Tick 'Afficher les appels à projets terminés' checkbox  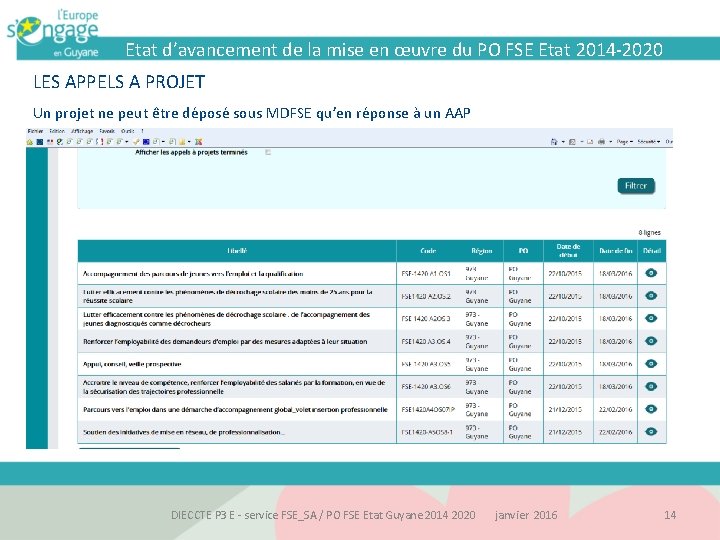click(x=268, y=152)
